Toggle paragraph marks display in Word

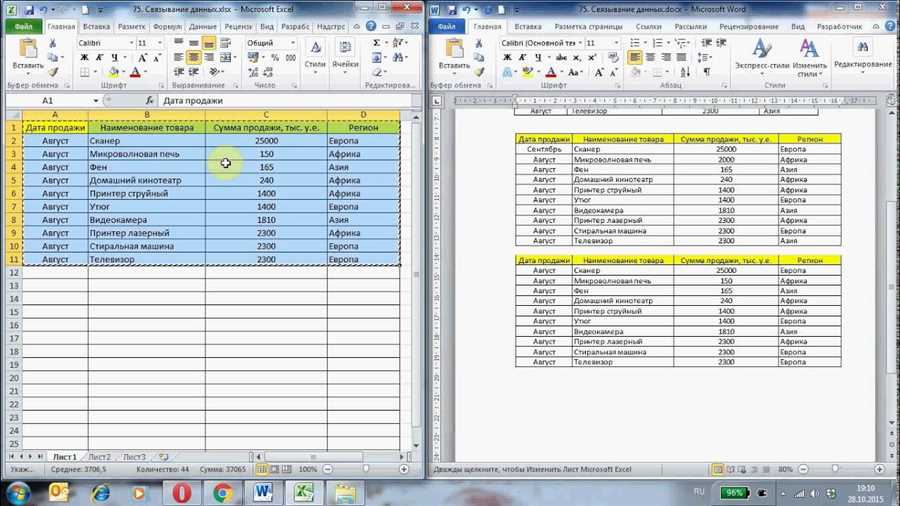pos(707,72)
